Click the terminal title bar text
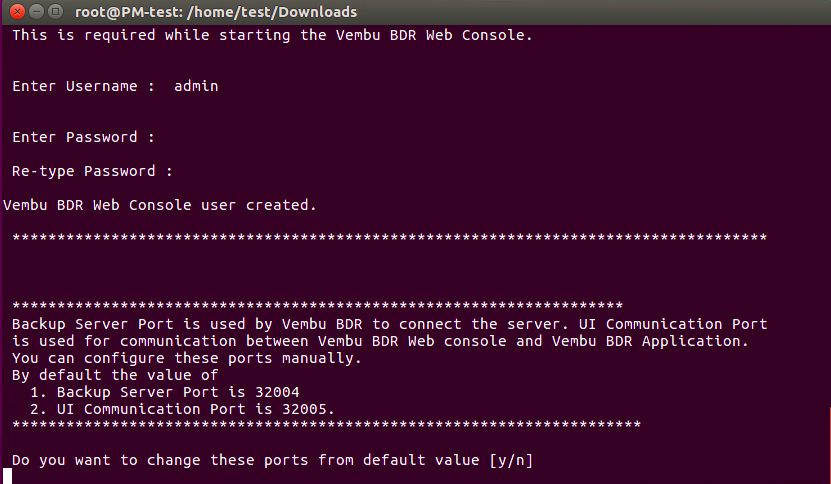 click(x=216, y=12)
